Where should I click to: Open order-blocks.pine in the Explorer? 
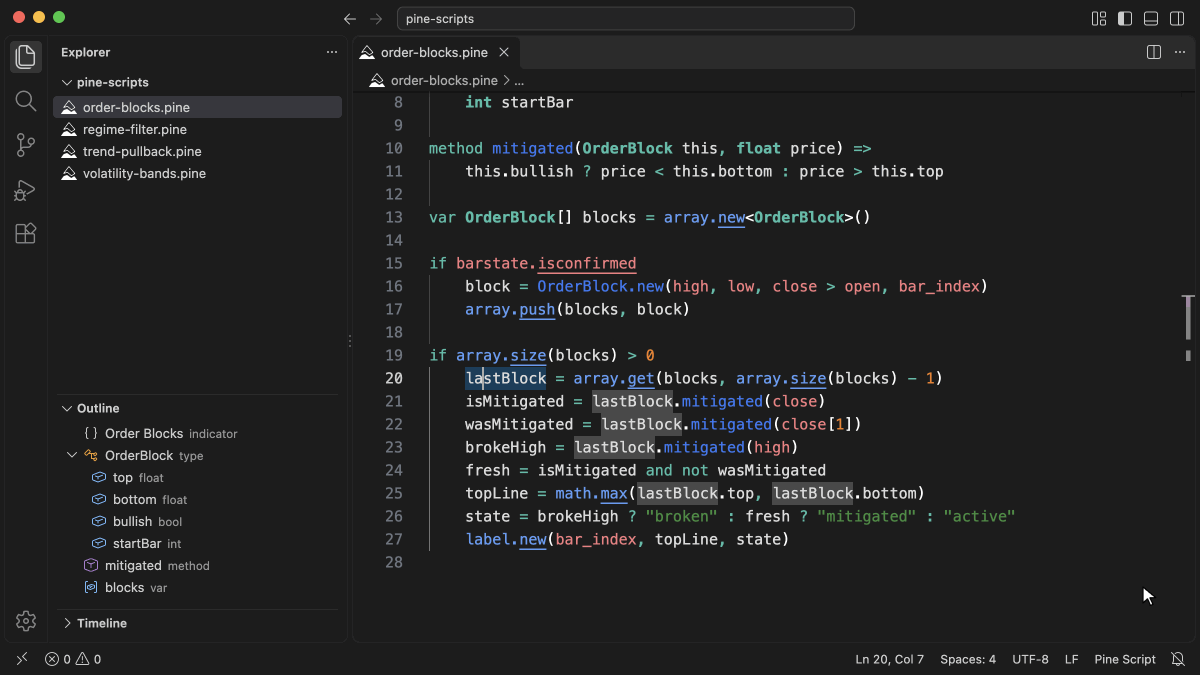[197, 107]
